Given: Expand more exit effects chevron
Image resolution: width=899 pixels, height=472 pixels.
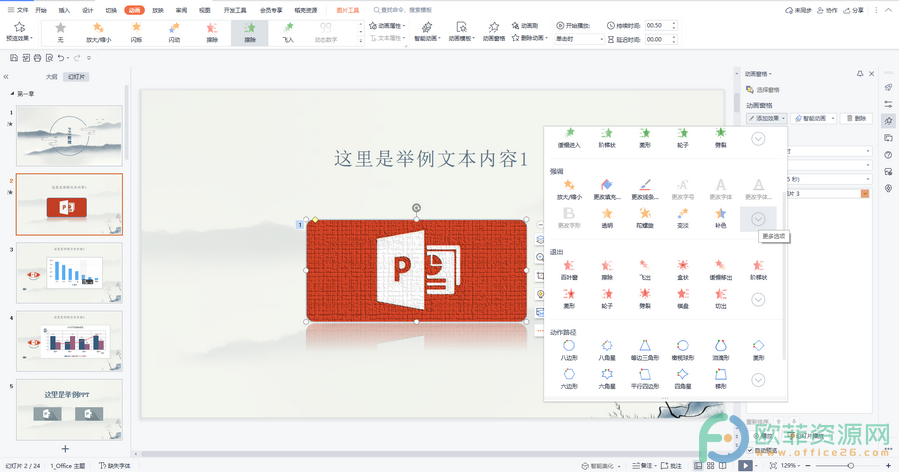Looking at the screenshot, I should [758, 299].
